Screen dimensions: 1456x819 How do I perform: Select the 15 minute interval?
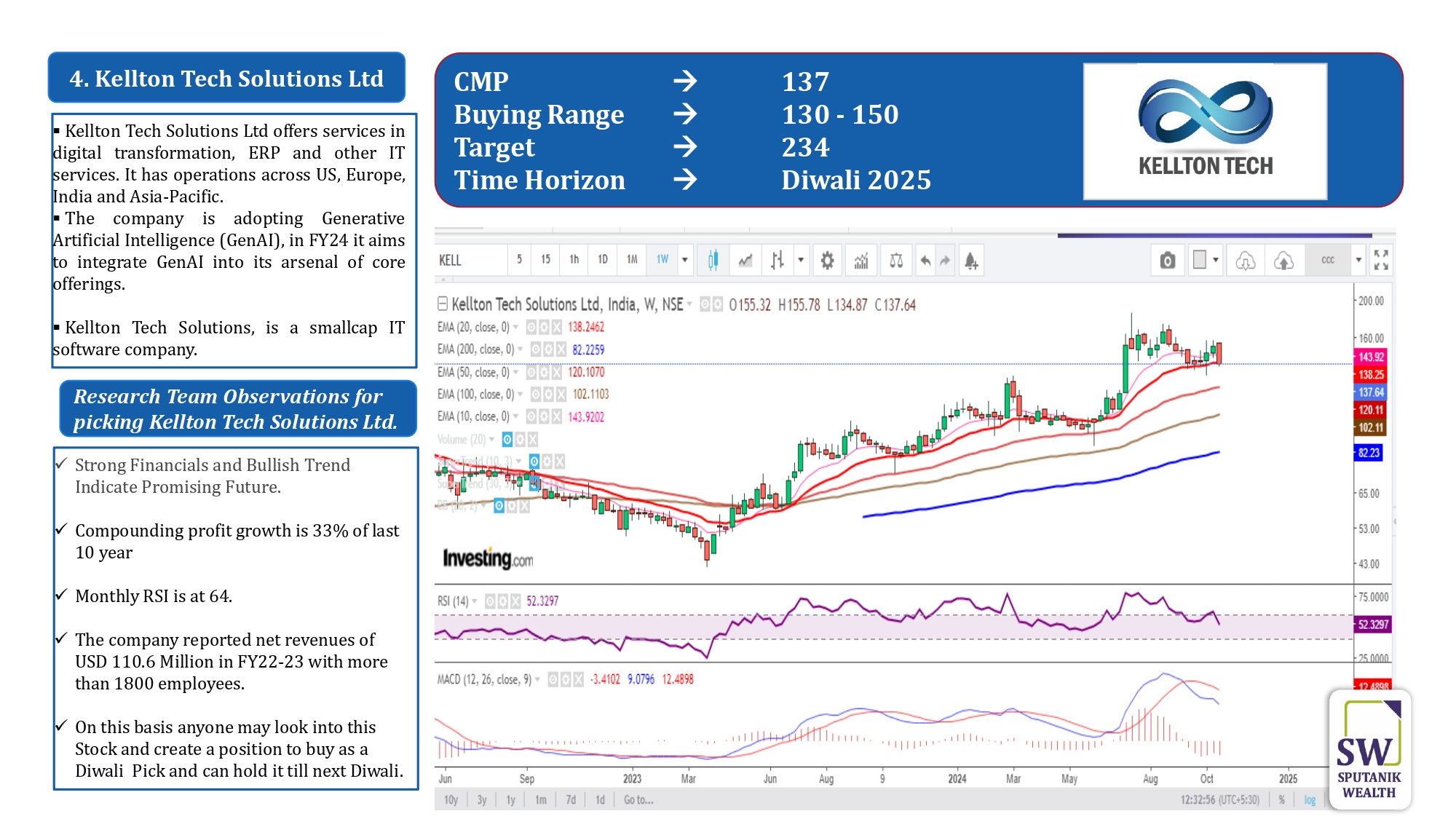(x=545, y=260)
